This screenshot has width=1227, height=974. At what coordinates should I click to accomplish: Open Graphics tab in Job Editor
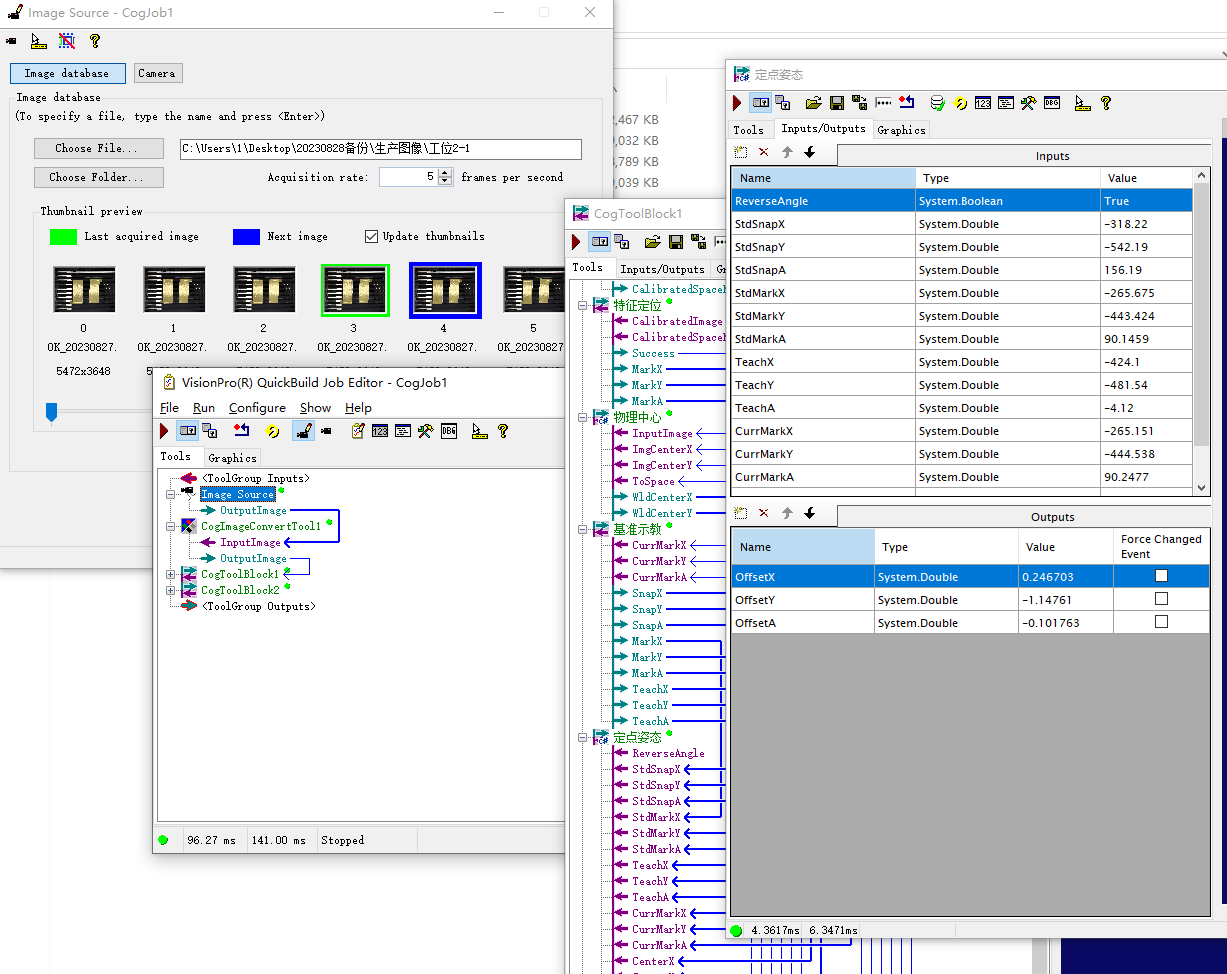tap(232, 458)
